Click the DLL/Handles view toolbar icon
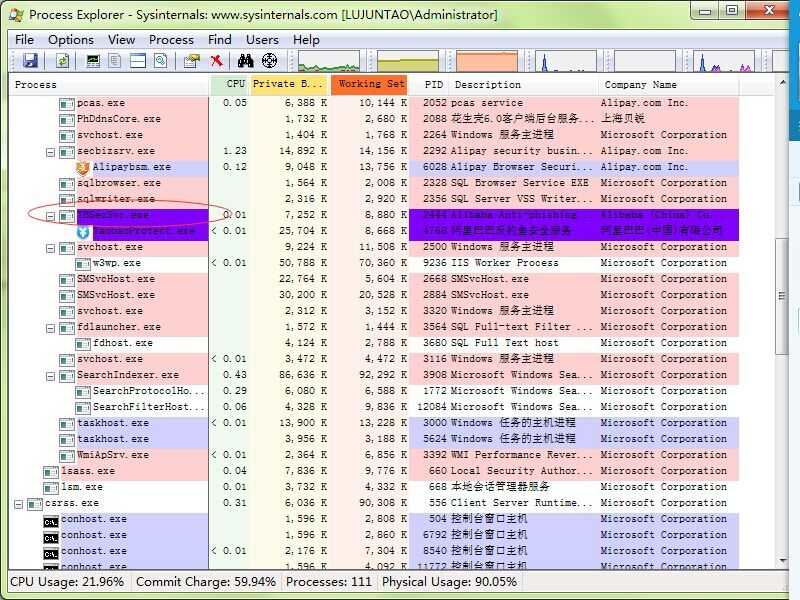800x600 pixels. tap(161, 61)
